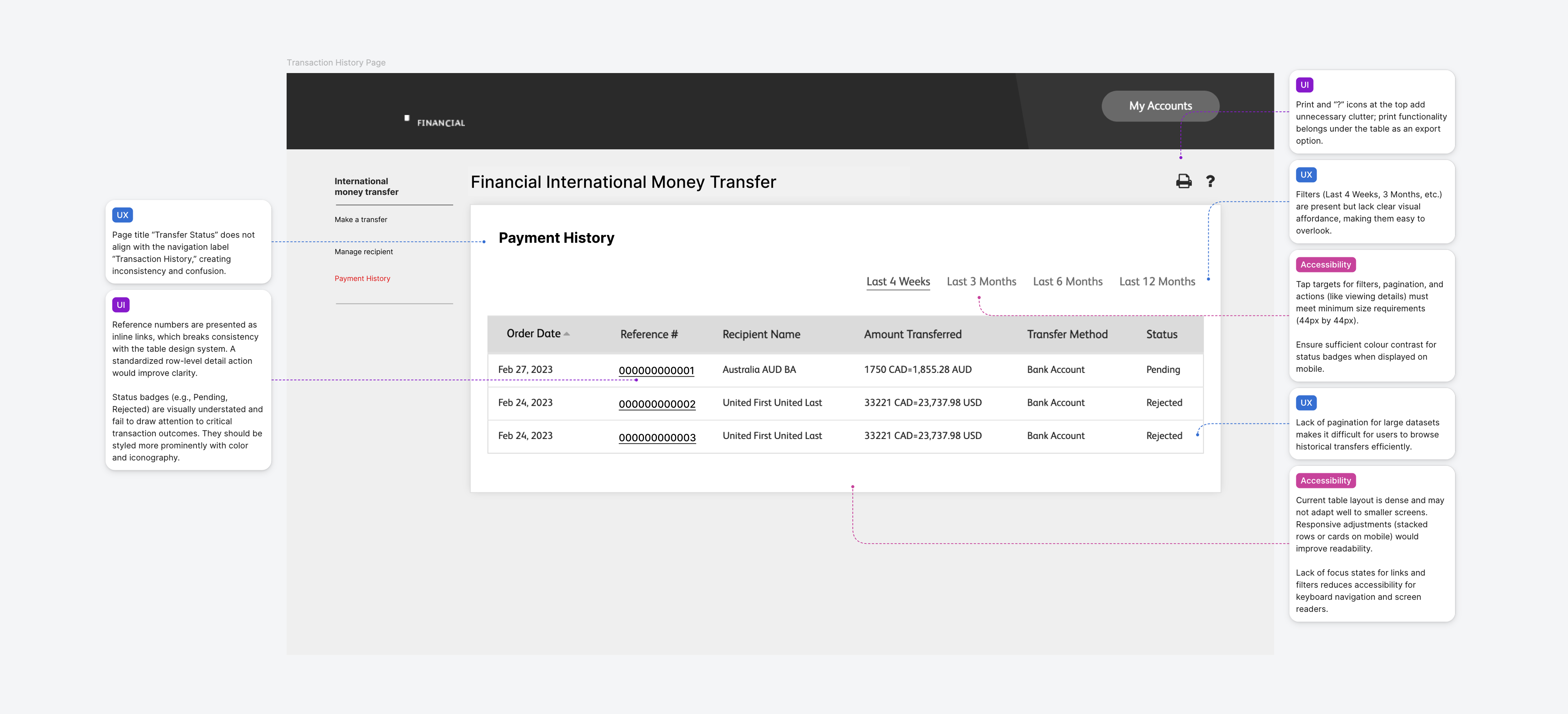The height and width of the screenshot is (714, 1568).
Task: Click the print icon above the table
Action: [x=1183, y=181]
